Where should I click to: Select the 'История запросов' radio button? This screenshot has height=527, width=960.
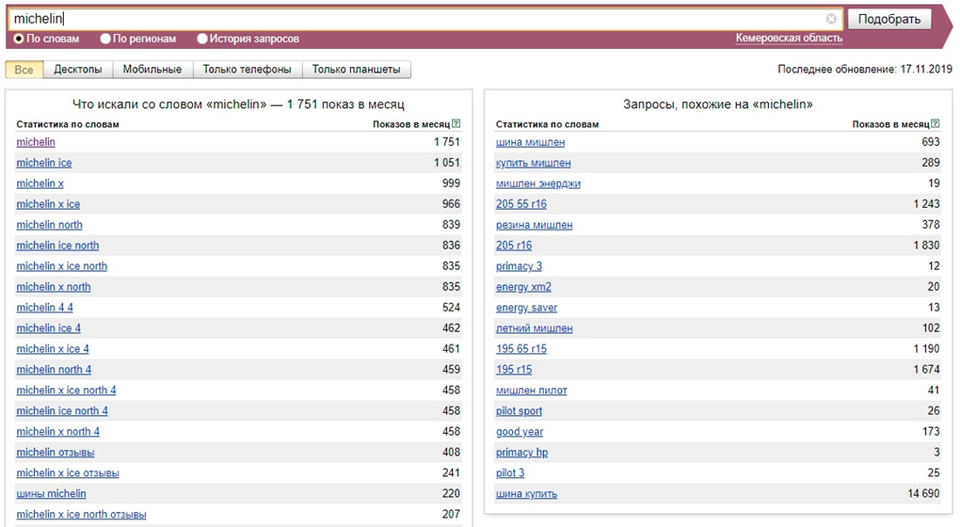(x=202, y=39)
